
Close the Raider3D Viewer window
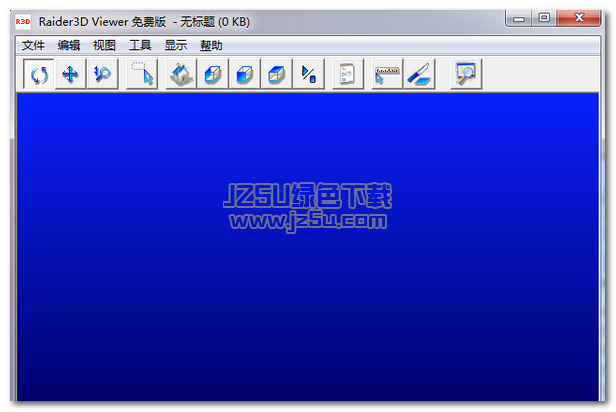click(579, 18)
